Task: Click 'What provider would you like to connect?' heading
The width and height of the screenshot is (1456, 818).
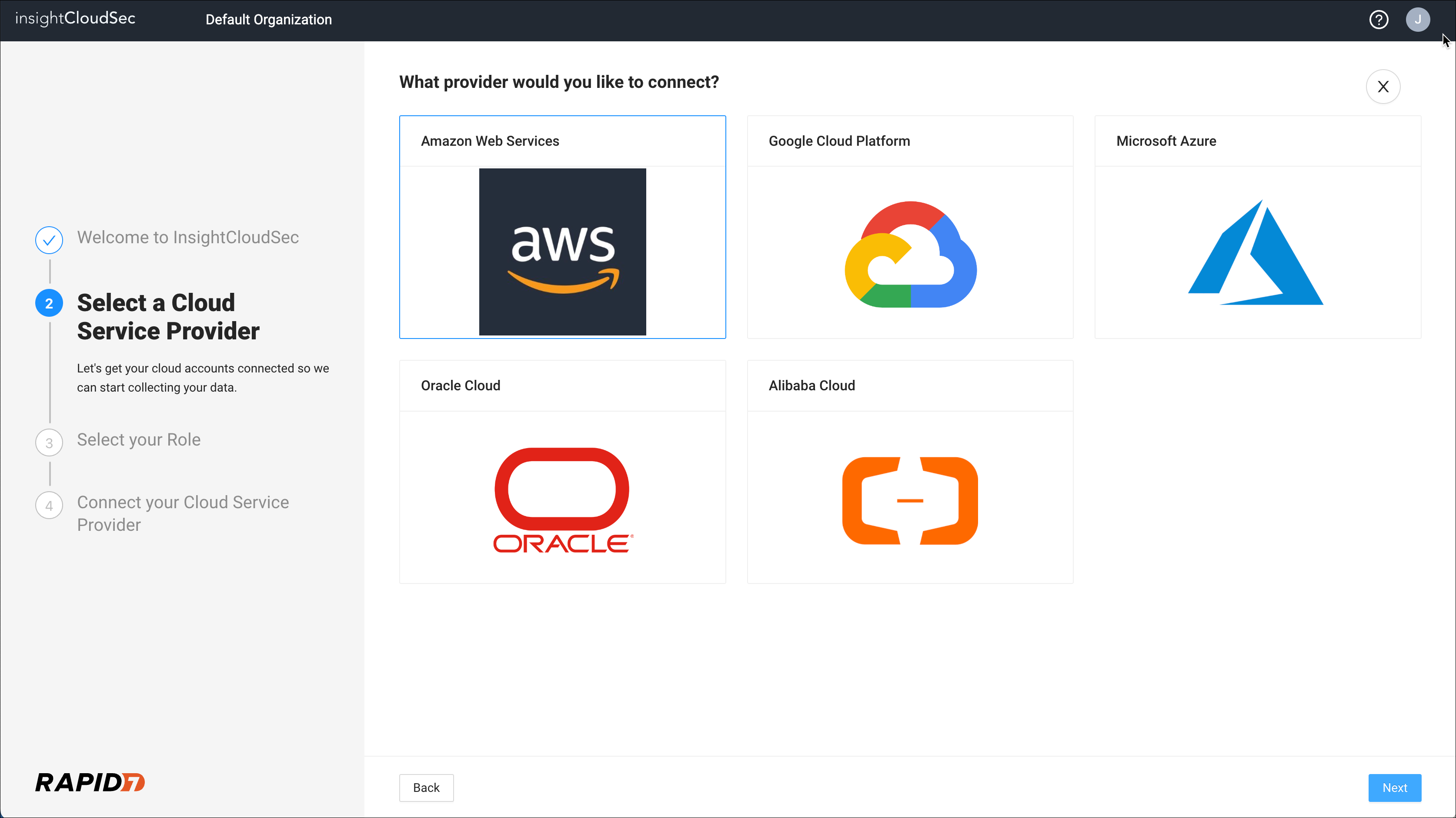Action: click(x=559, y=82)
